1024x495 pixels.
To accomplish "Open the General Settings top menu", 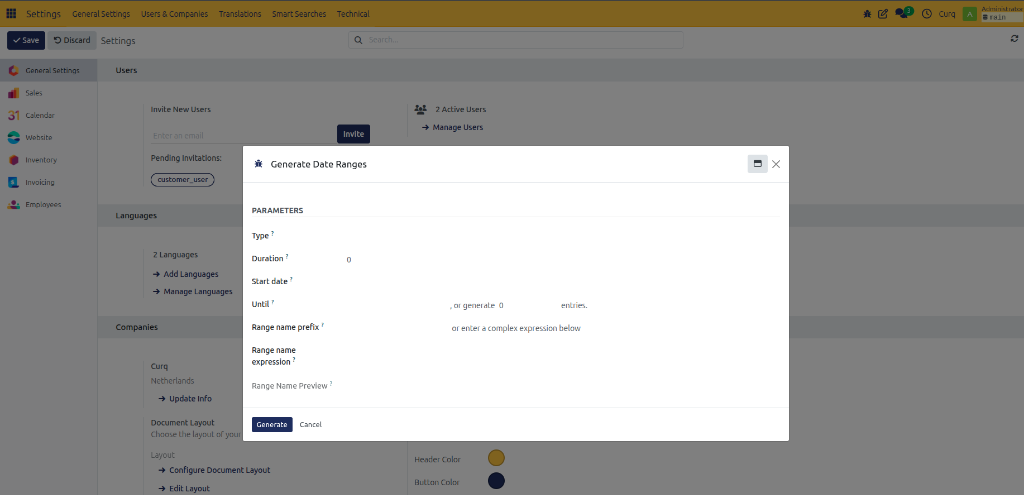I will click(101, 14).
